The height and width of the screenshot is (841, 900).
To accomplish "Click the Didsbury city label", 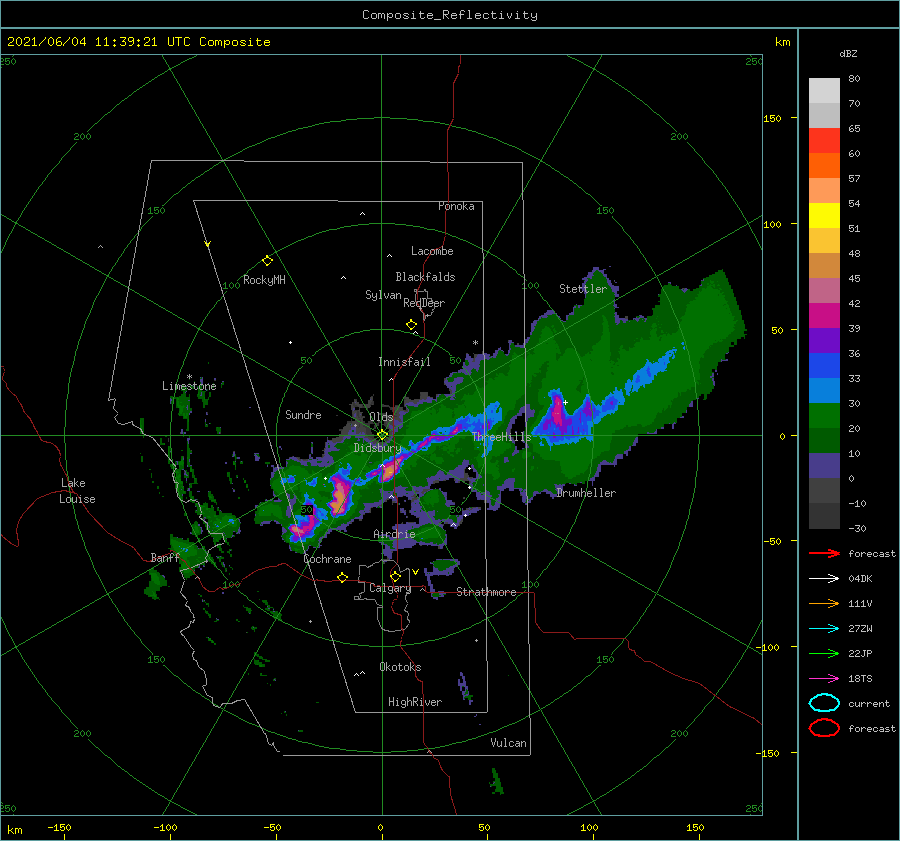I will (x=378, y=448).
